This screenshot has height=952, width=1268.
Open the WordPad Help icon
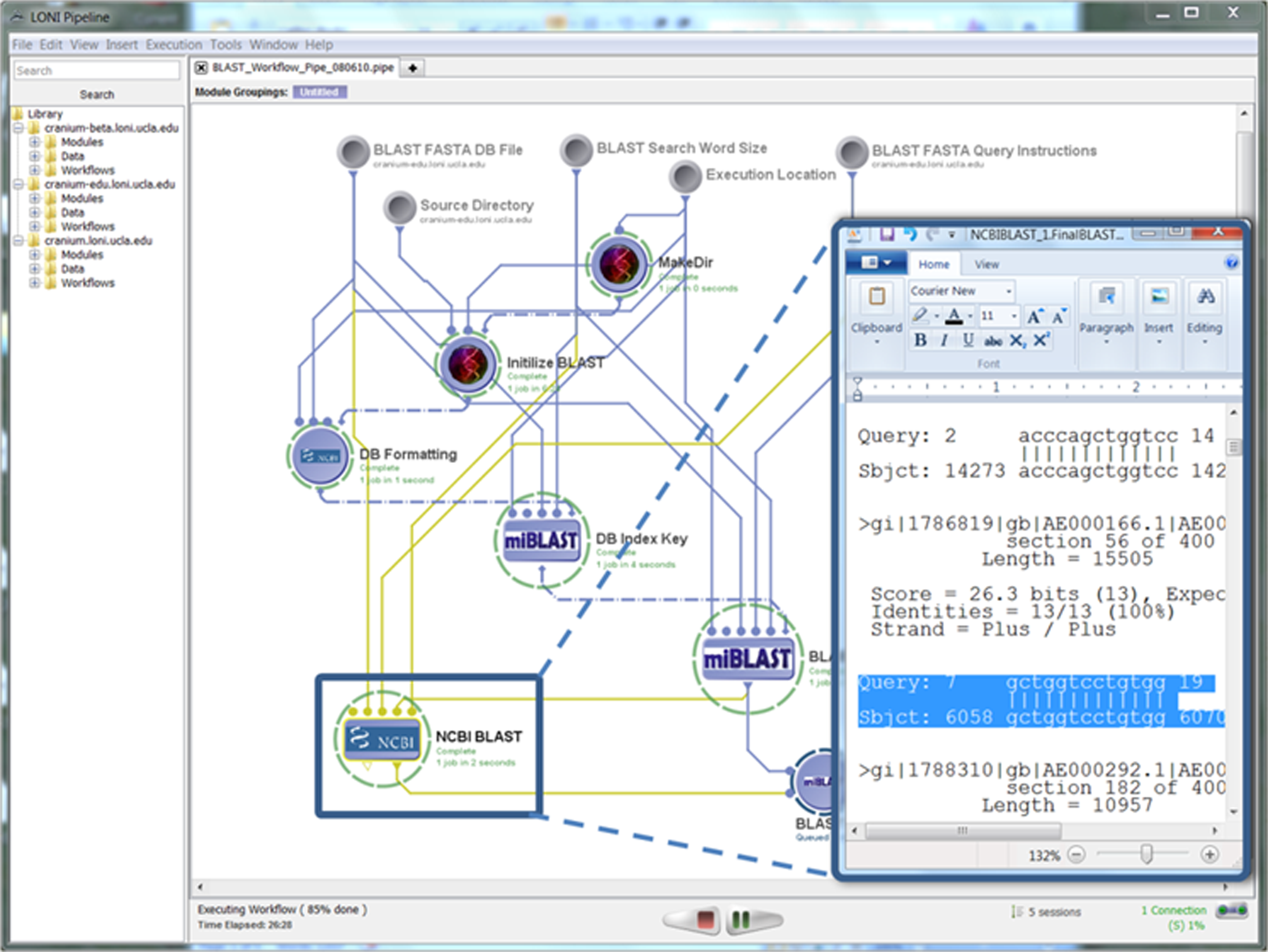(1231, 263)
